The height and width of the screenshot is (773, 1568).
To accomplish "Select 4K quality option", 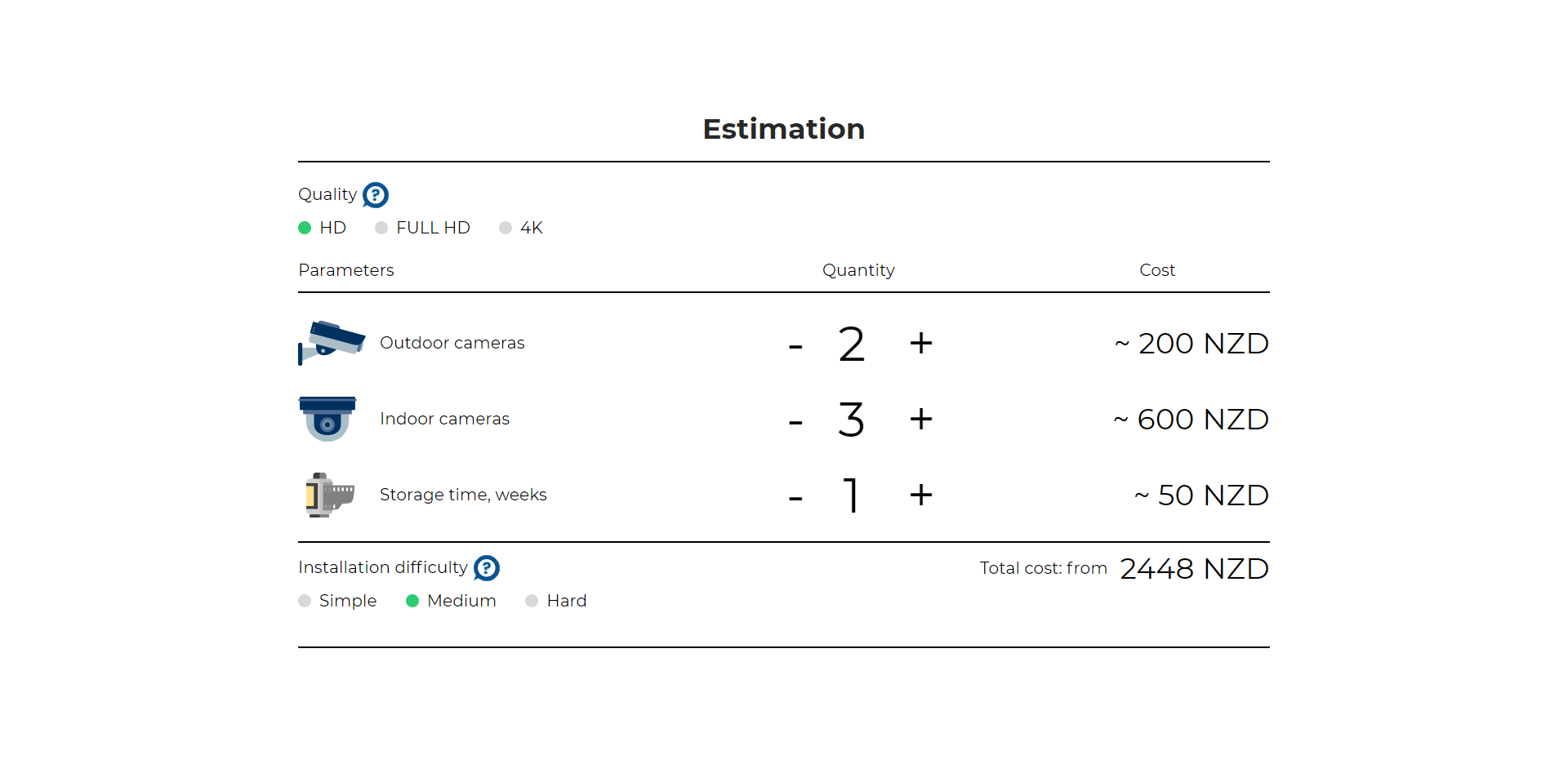I will [x=506, y=228].
